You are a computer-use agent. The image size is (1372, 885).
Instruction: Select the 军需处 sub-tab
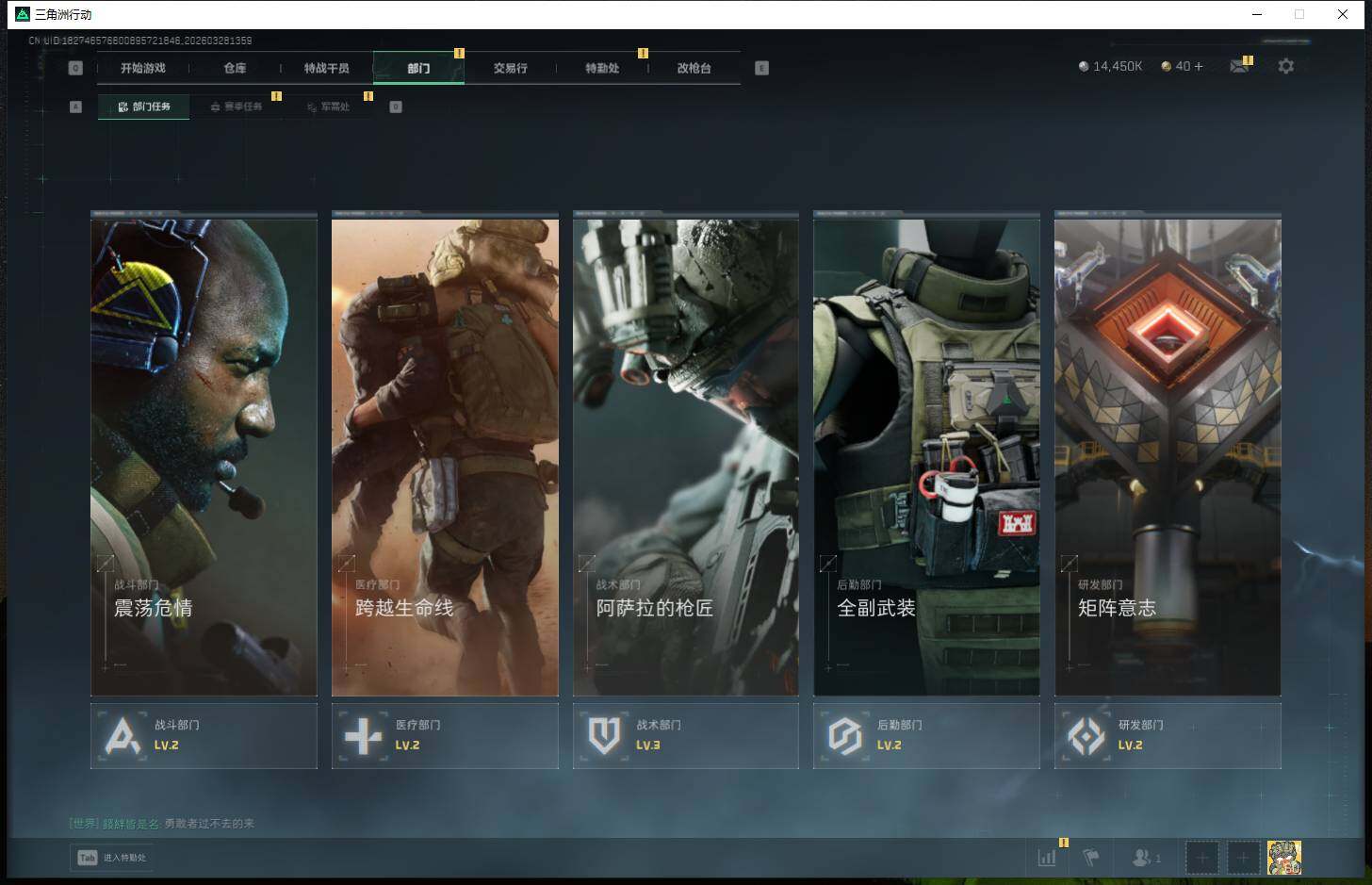coord(328,107)
